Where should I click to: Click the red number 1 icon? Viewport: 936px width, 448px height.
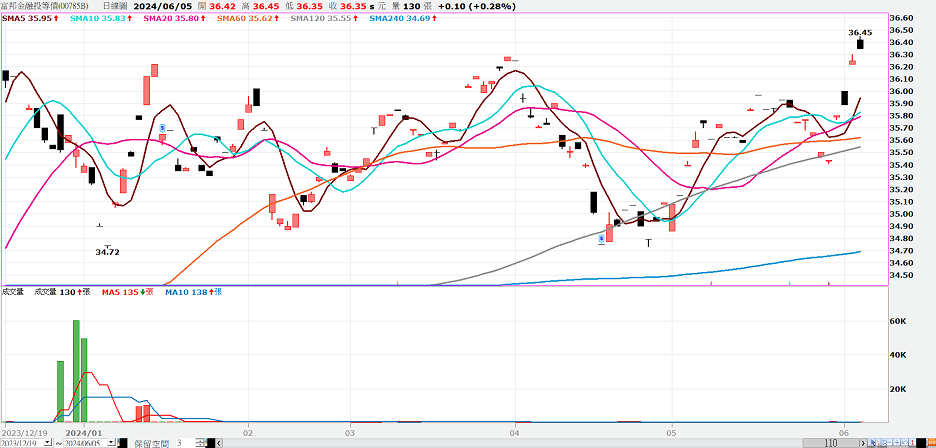[910, 442]
